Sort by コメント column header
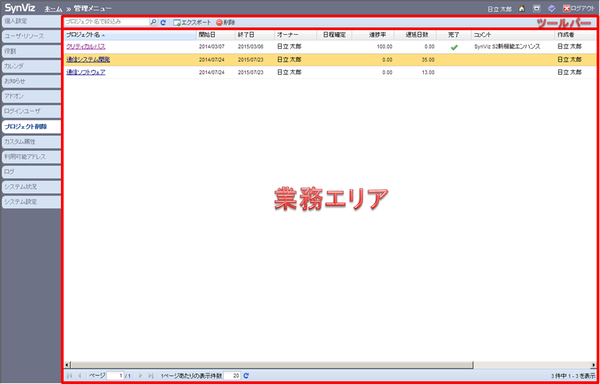The height and width of the screenshot is (384, 600). (514, 35)
